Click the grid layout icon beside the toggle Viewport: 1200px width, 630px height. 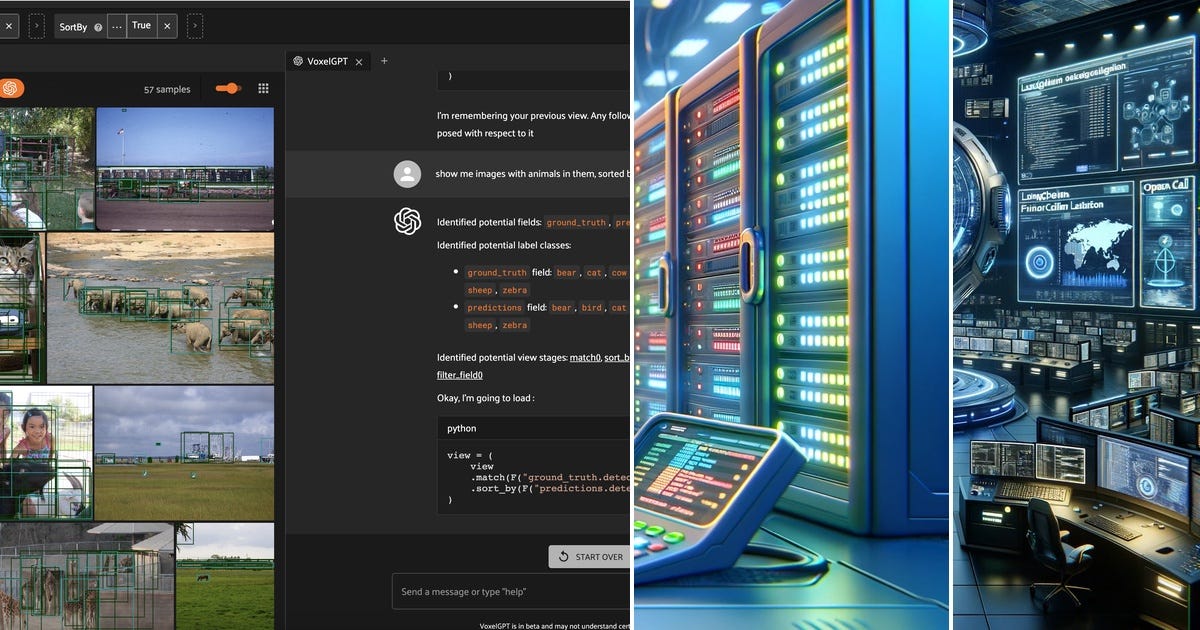pos(263,88)
